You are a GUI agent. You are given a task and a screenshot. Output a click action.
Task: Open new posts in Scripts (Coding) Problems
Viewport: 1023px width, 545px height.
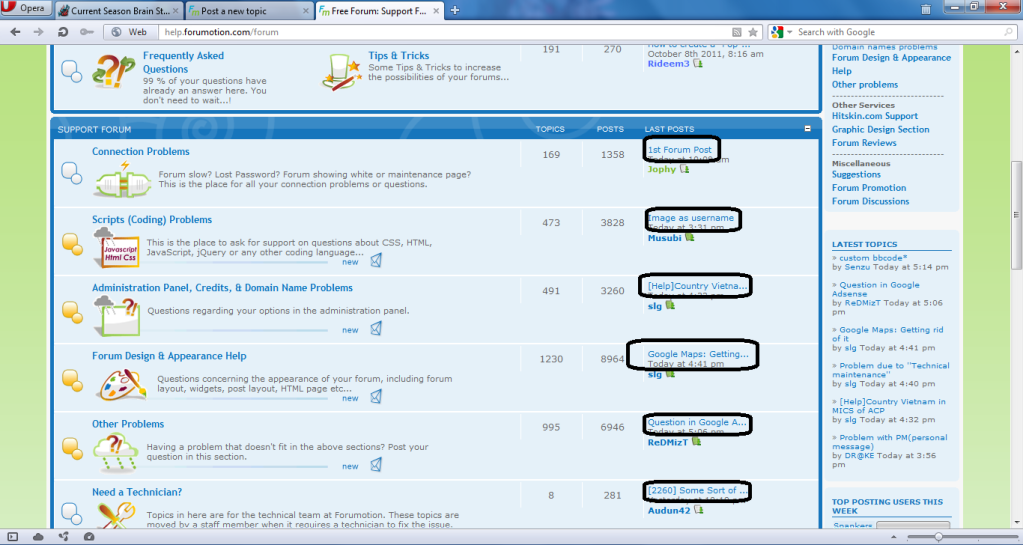point(350,262)
